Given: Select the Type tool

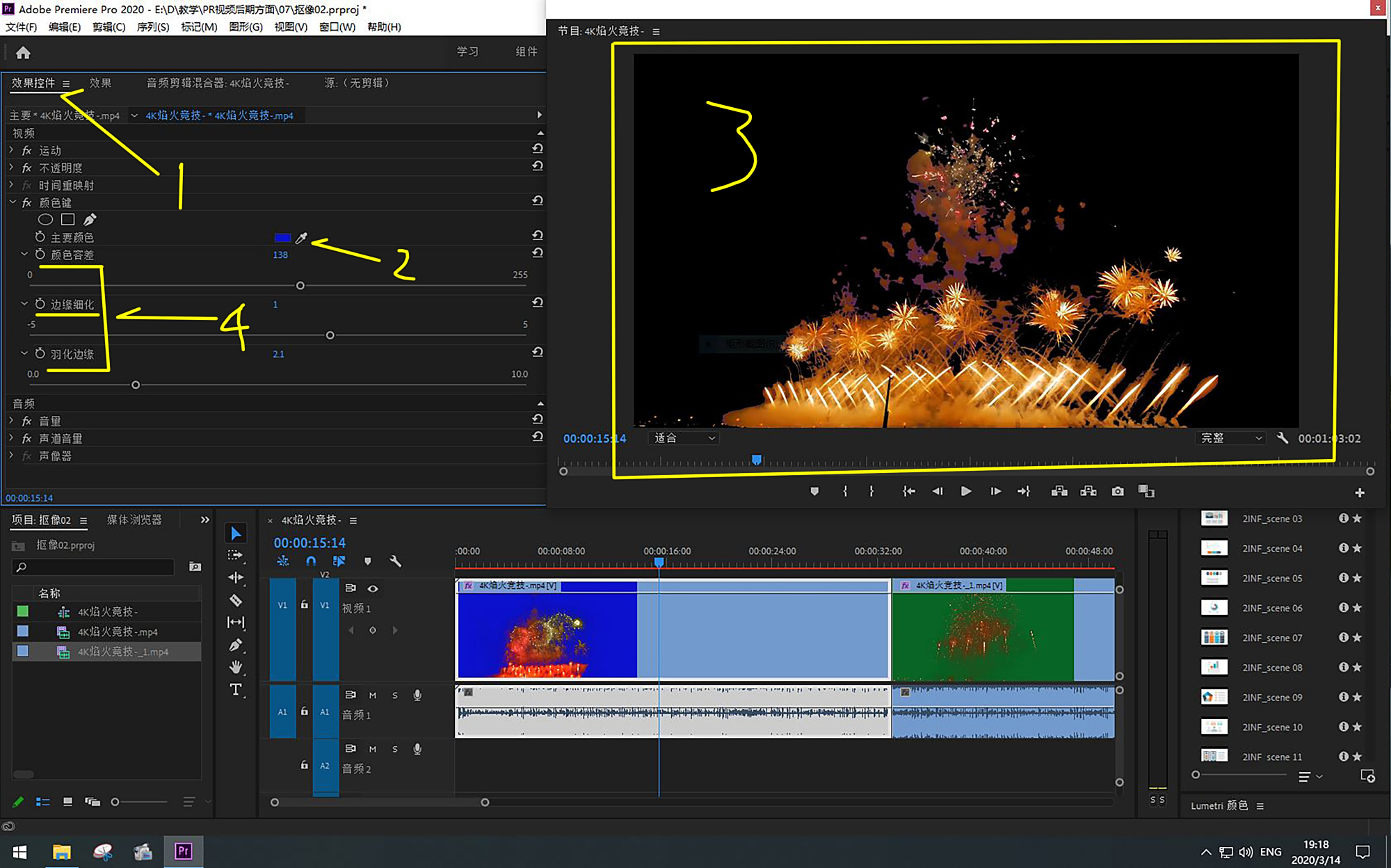Looking at the screenshot, I should click(x=236, y=689).
